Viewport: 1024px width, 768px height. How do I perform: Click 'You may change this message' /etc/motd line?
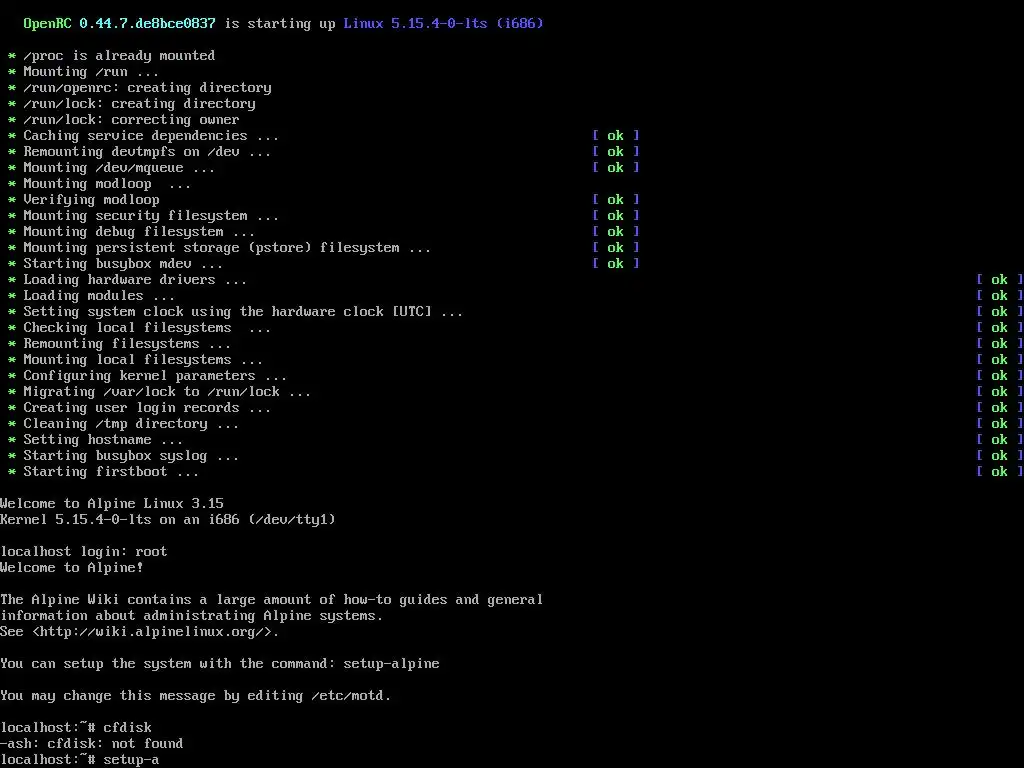pyautogui.click(x=196, y=696)
